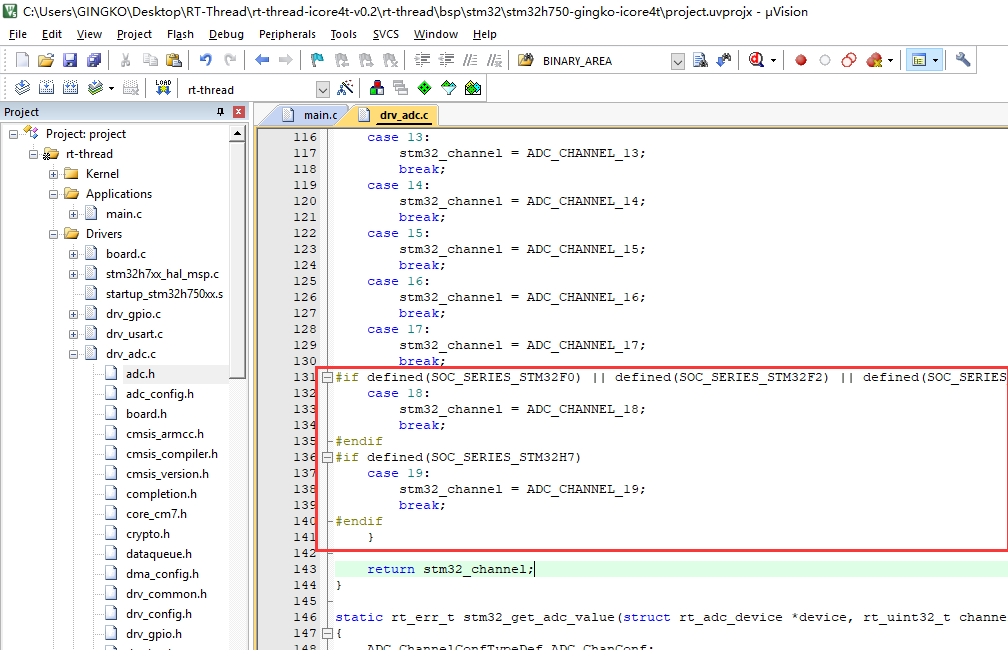Open Options for Target magic wand
The width and height of the screenshot is (1008, 650).
click(346, 88)
